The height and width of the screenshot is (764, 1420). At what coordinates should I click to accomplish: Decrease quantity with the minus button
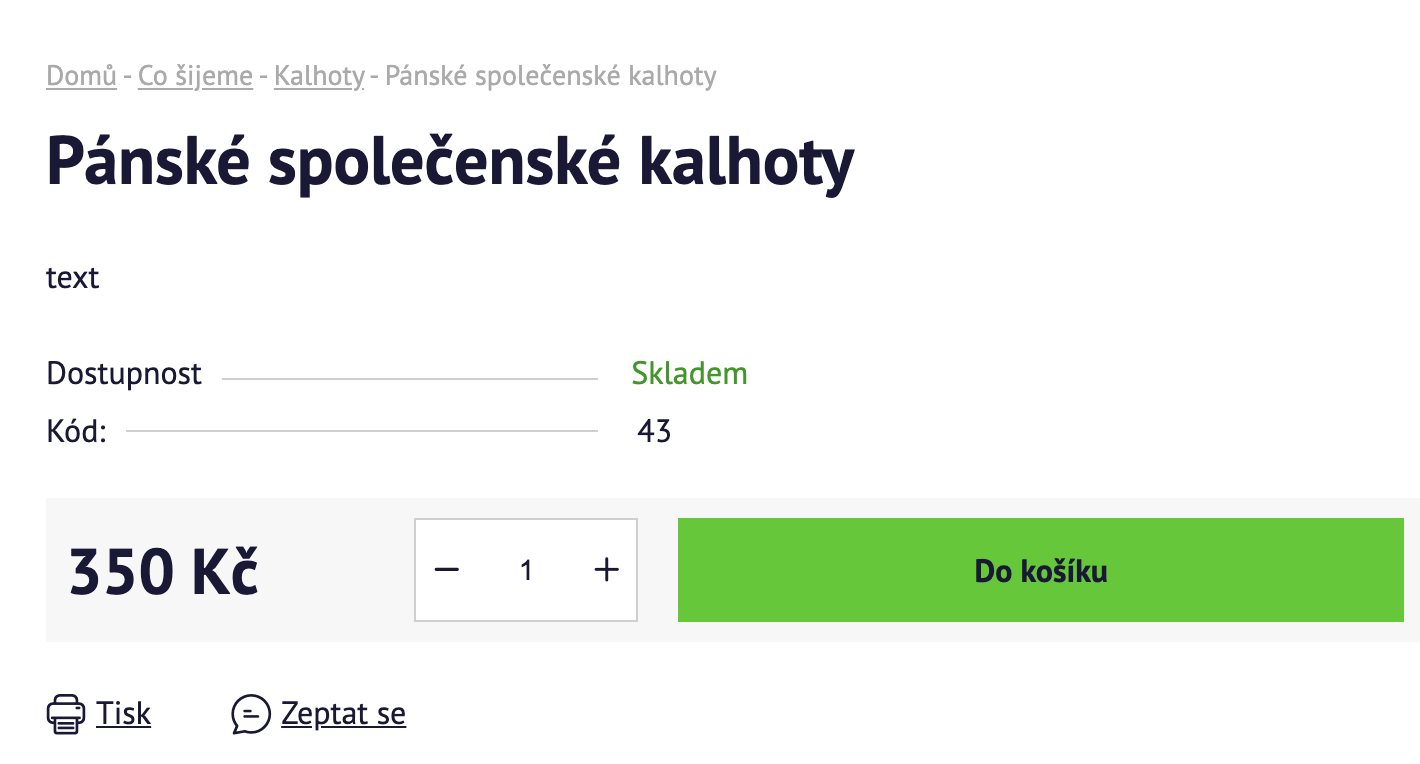pos(446,570)
